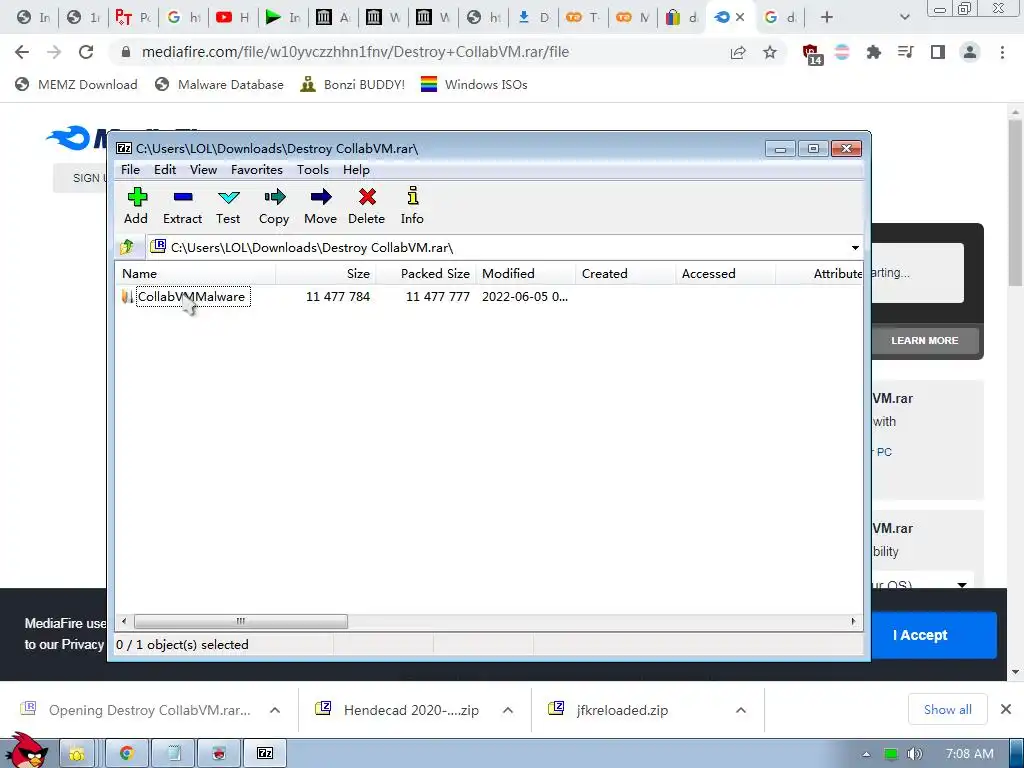The image size is (1024, 768).
Task: Click the Chrome back button
Action: click(x=22, y=52)
